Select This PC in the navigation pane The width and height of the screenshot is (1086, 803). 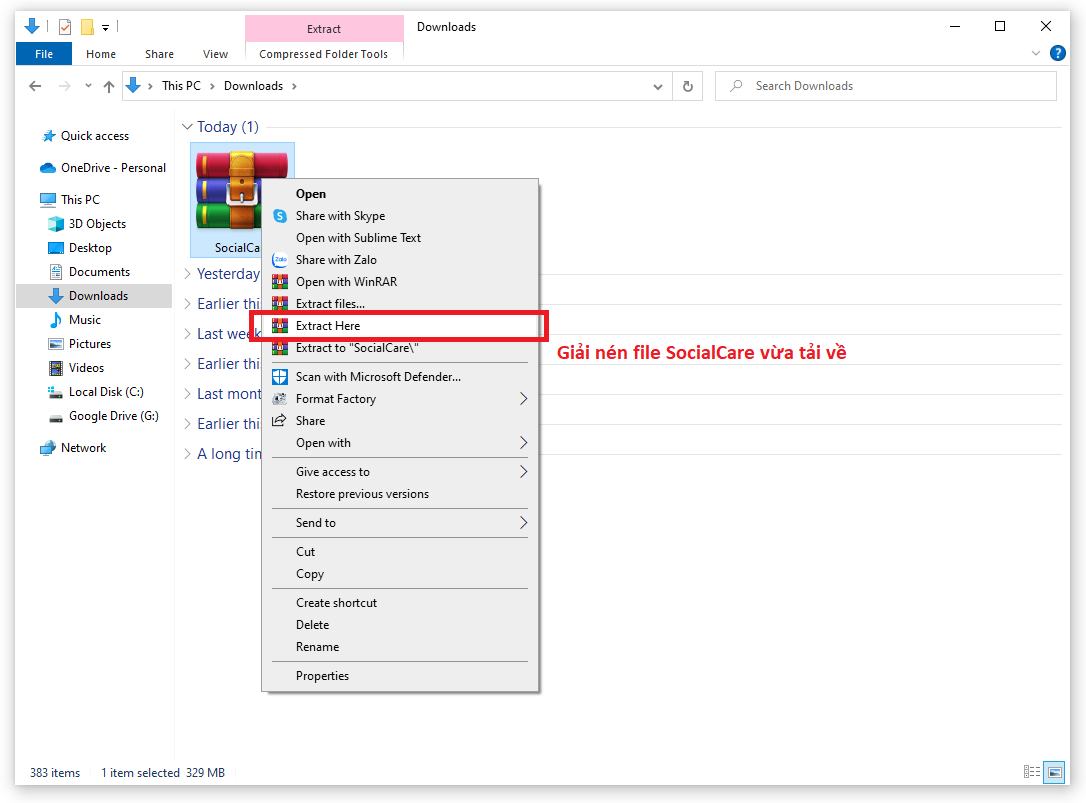pos(70,200)
